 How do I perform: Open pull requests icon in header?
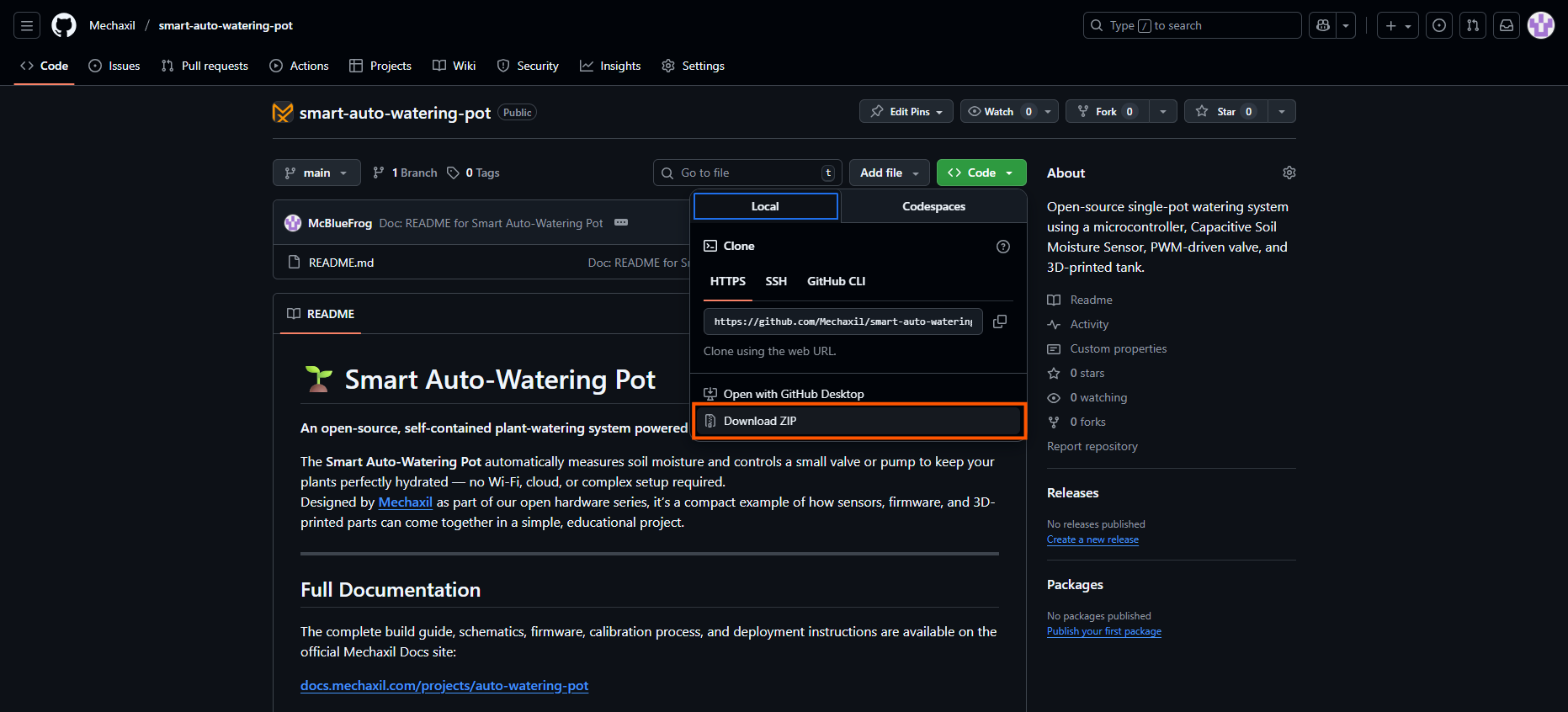click(1473, 25)
